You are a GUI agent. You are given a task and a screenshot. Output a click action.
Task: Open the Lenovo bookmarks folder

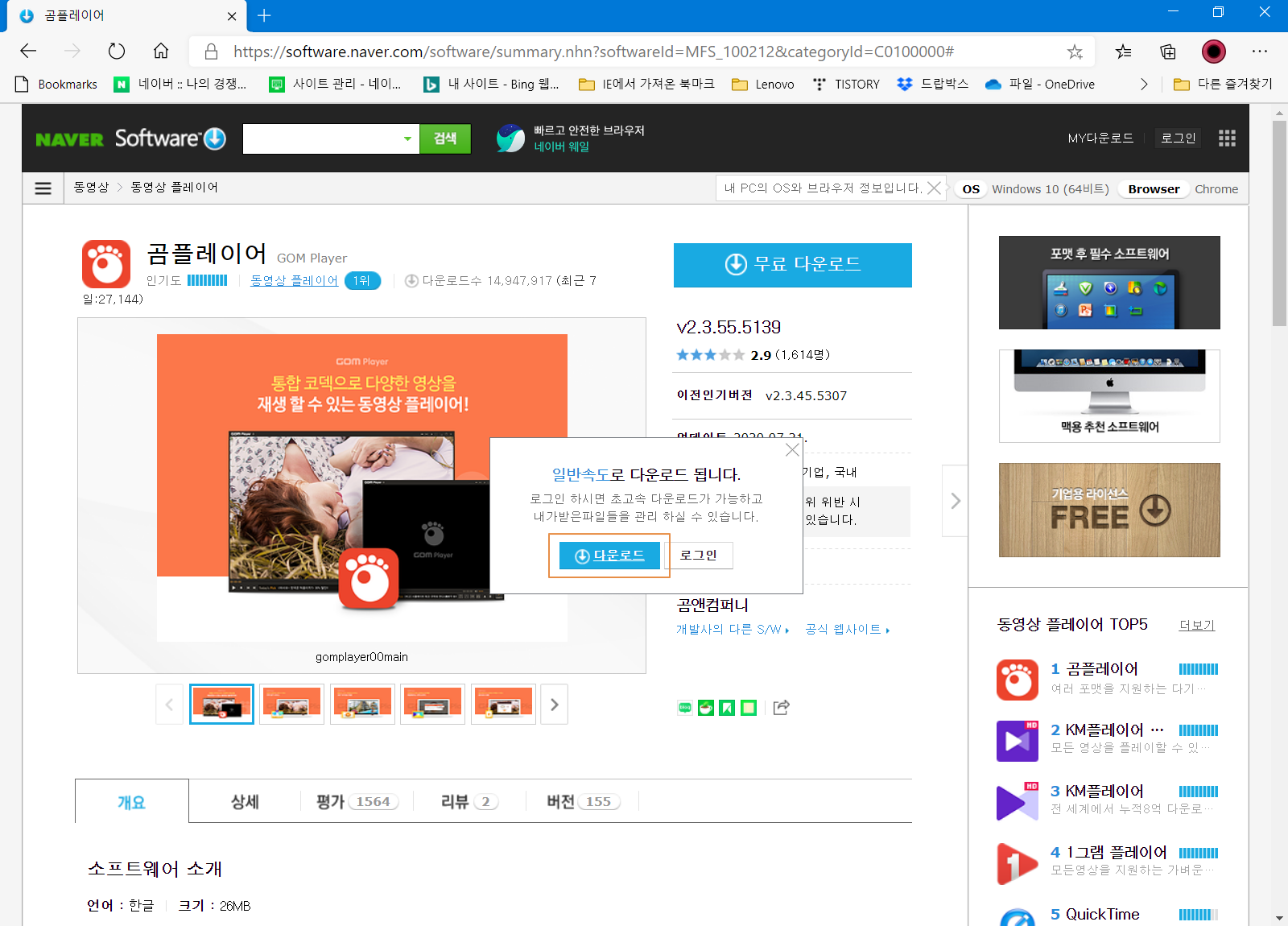coord(763,84)
